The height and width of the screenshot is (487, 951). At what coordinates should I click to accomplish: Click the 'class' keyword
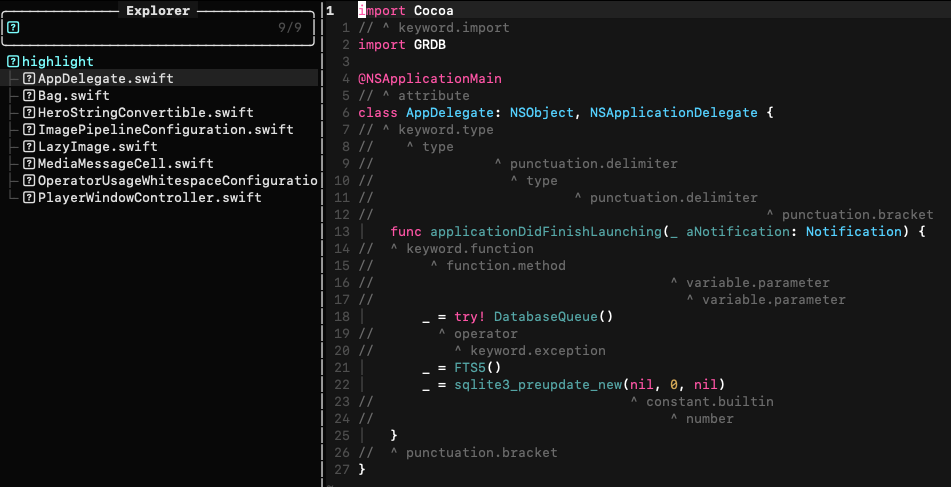(378, 113)
